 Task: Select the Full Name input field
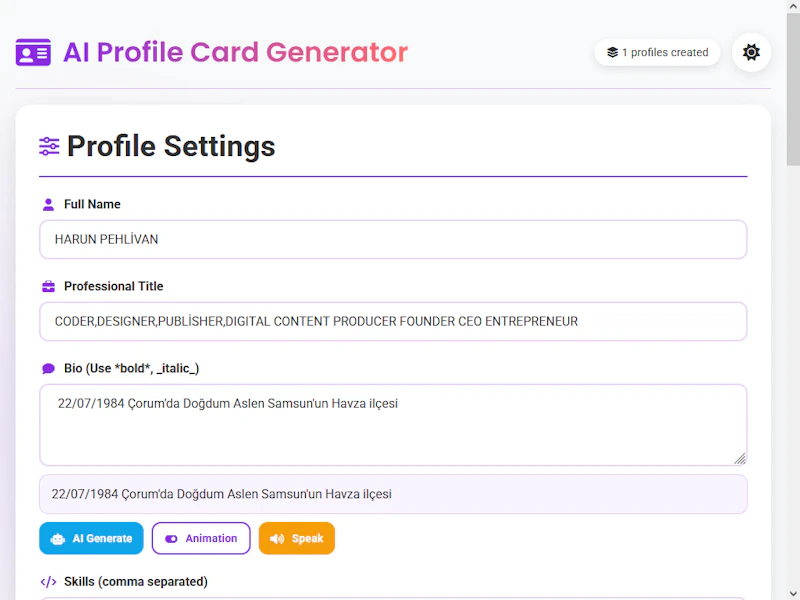pos(393,239)
